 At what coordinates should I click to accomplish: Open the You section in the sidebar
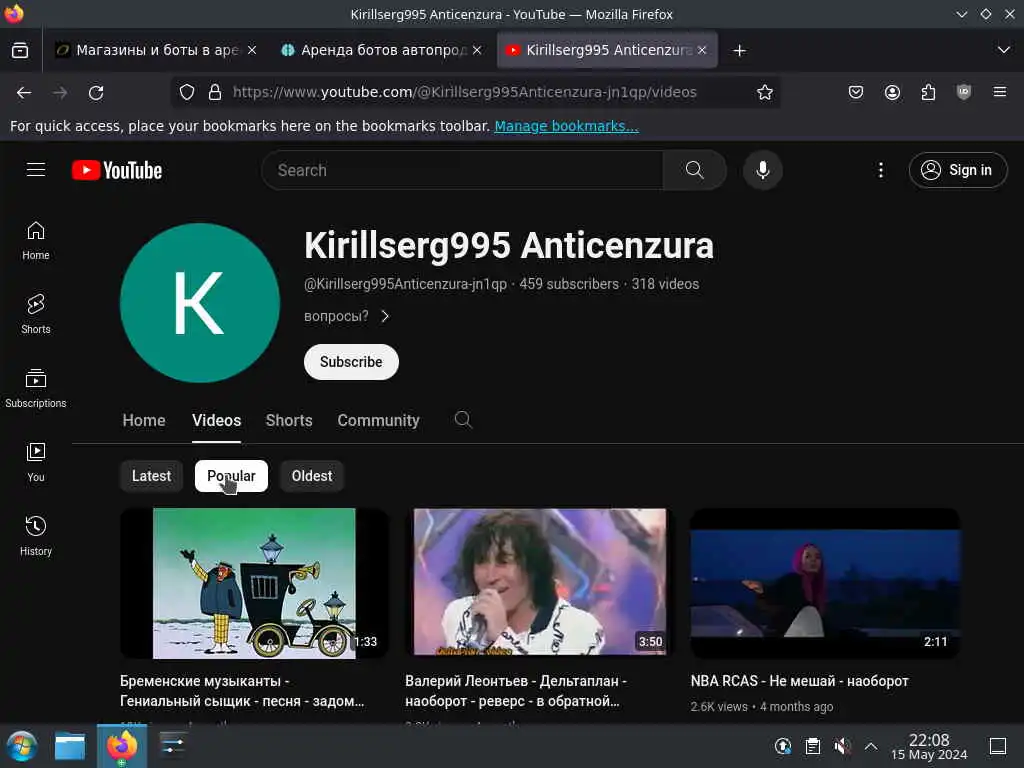click(36, 462)
